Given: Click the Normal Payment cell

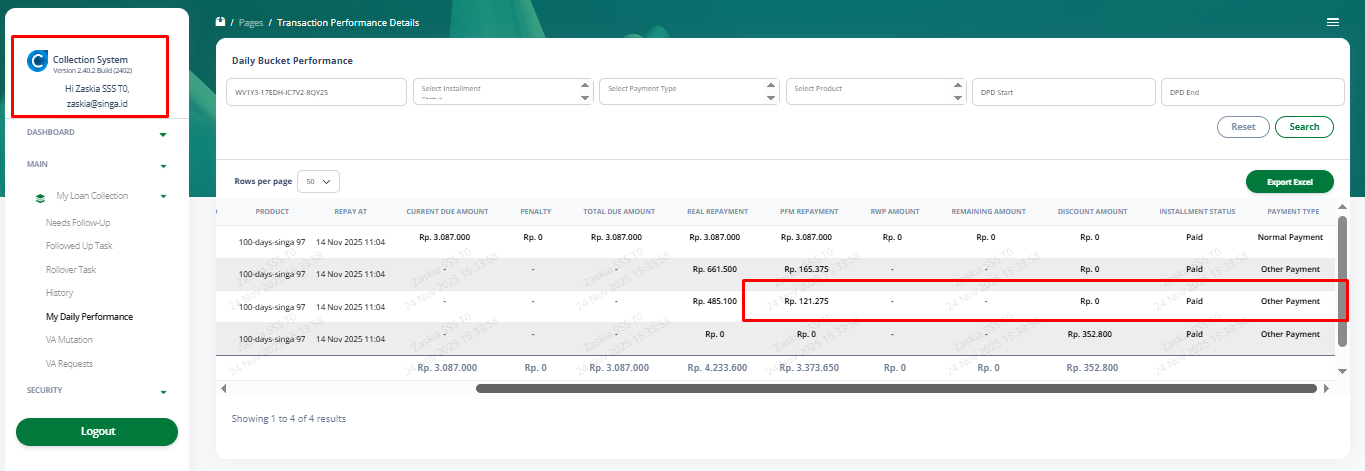Looking at the screenshot, I should click(x=1290, y=238).
